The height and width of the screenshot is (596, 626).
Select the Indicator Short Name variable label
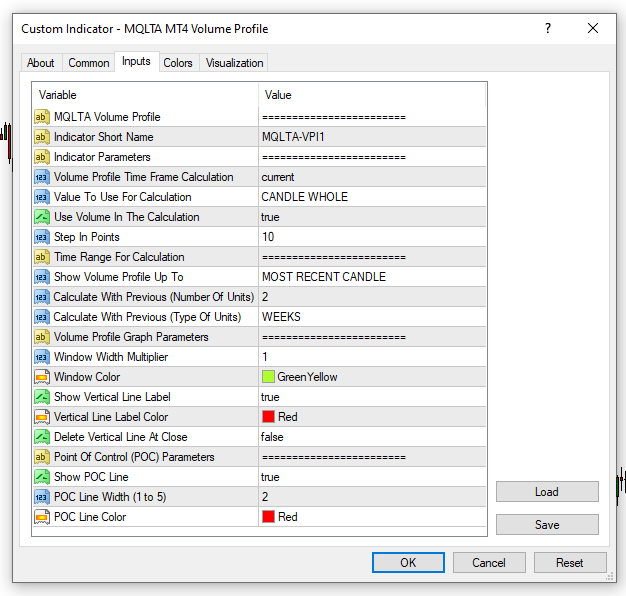(103, 137)
